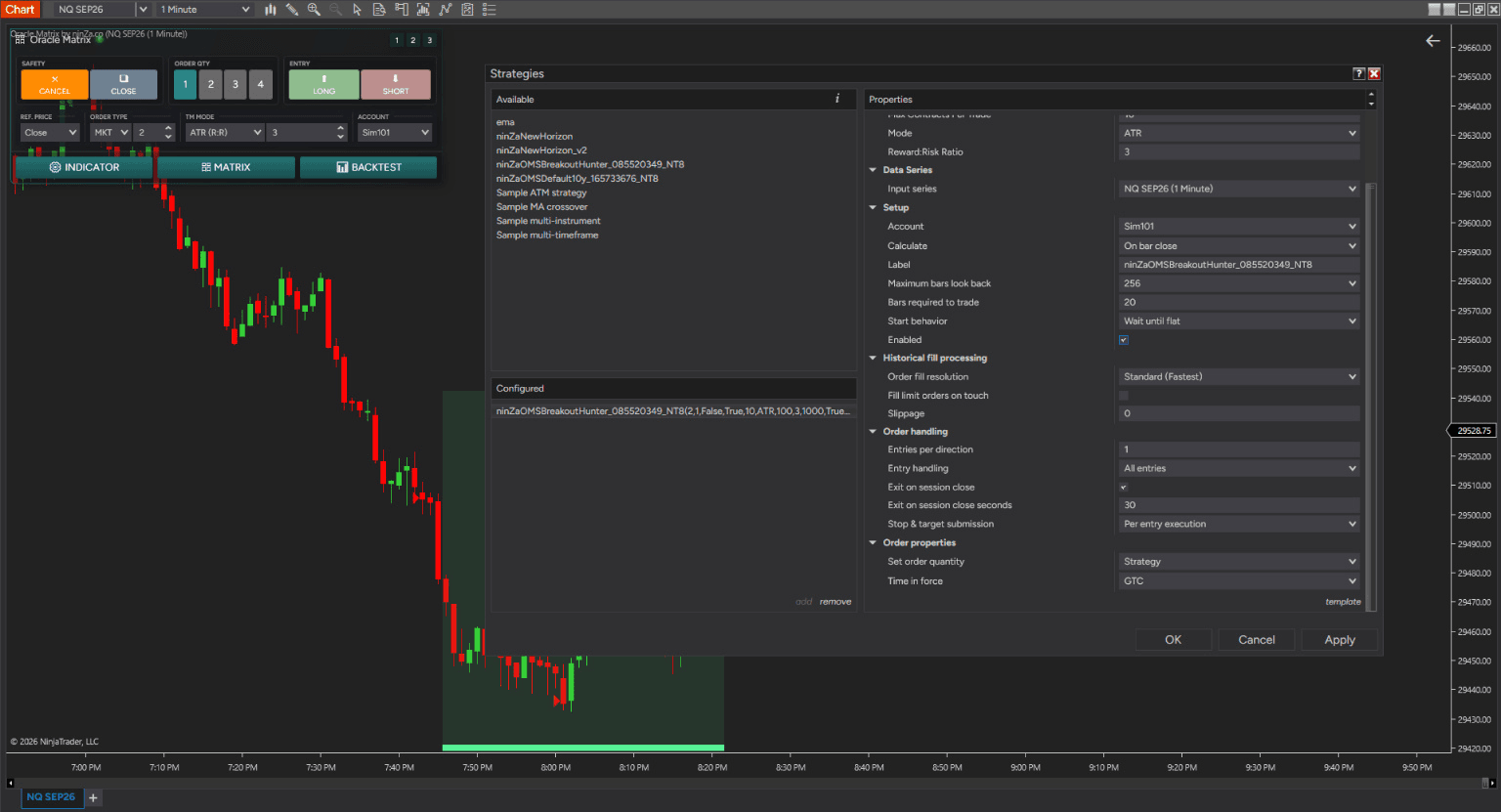Select order quantity 1
Screen dimensions: 1501x812
tap(186, 84)
